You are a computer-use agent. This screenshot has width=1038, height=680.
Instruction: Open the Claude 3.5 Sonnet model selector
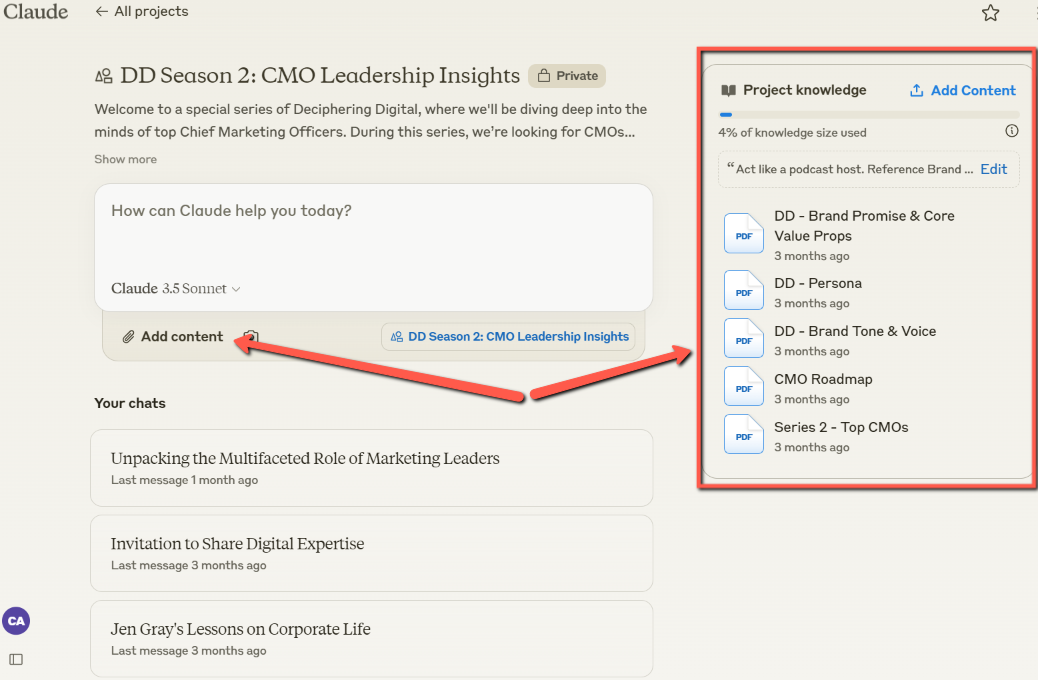[176, 289]
